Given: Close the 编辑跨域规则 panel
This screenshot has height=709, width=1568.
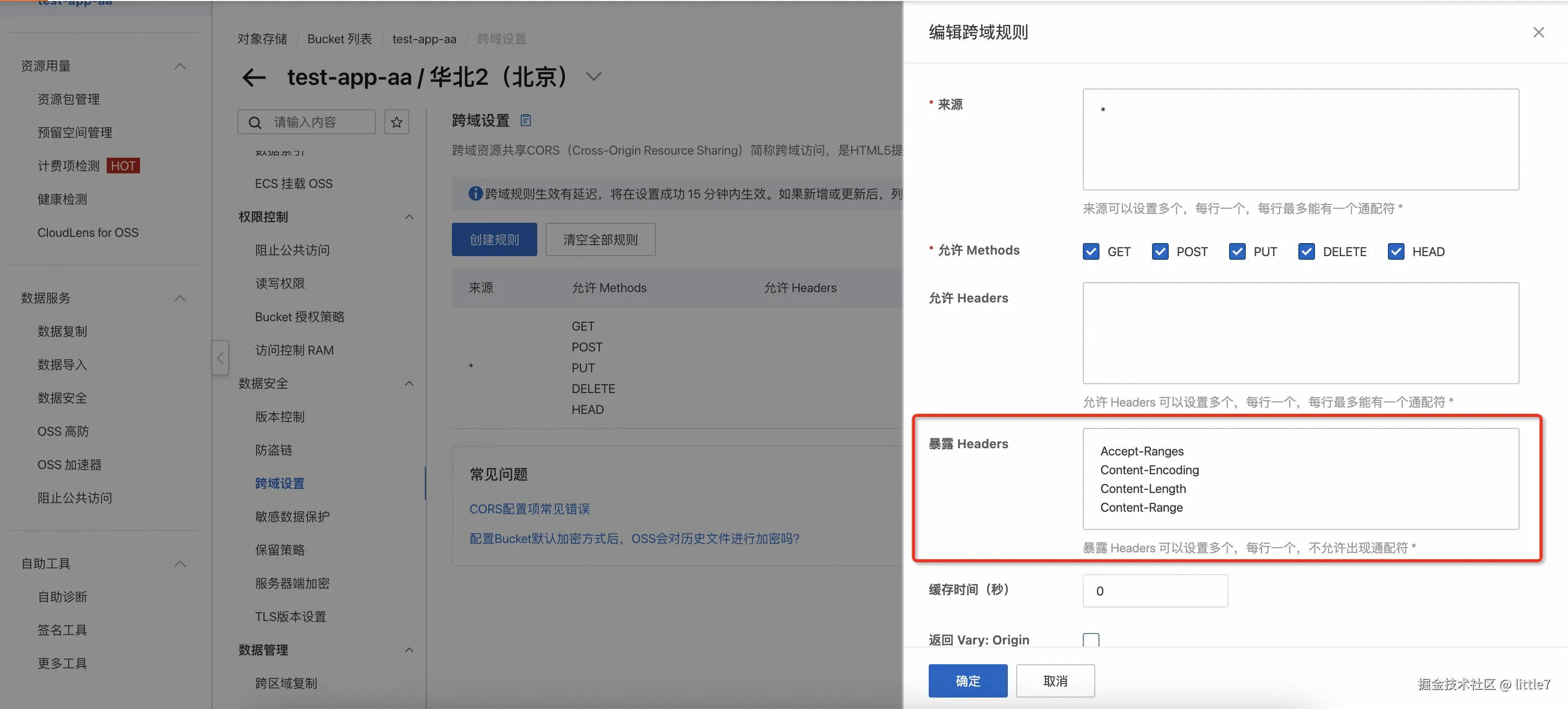Looking at the screenshot, I should tap(1538, 32).
